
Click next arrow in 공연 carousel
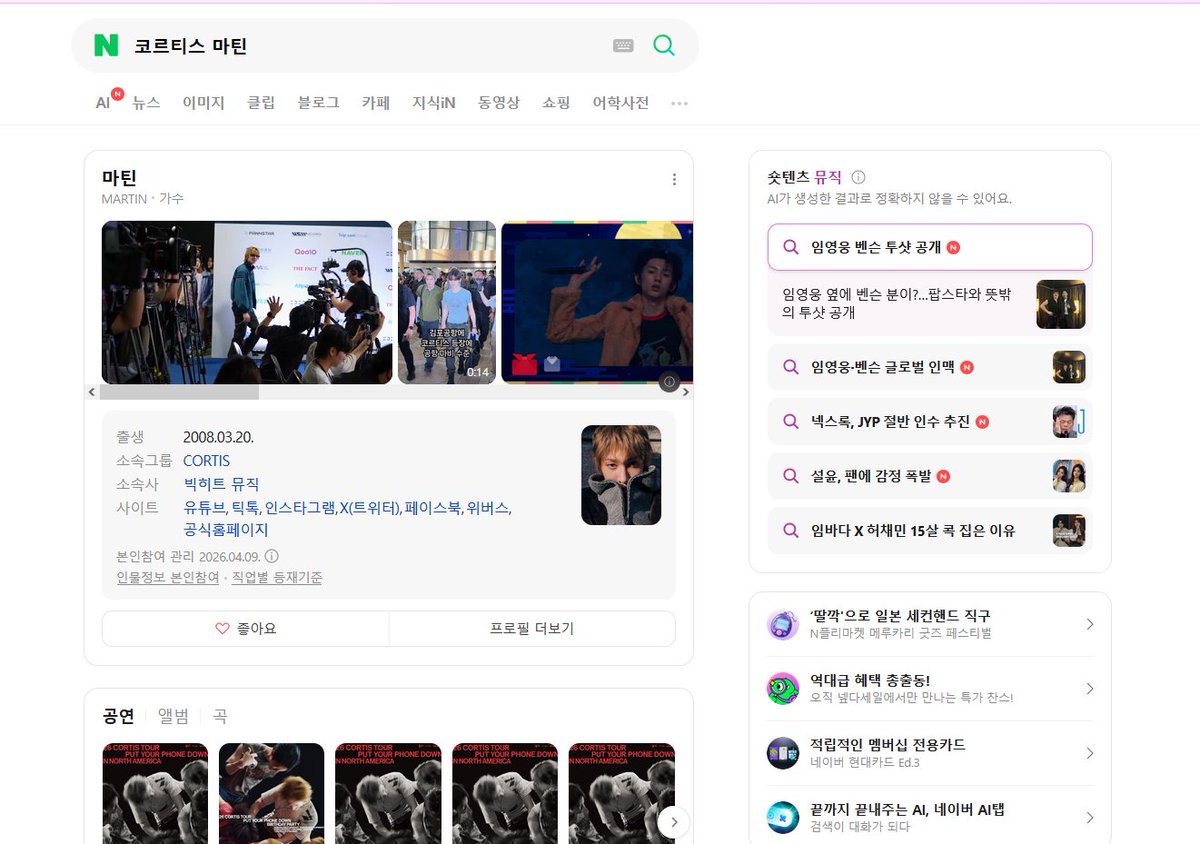(x=674, y=822)
